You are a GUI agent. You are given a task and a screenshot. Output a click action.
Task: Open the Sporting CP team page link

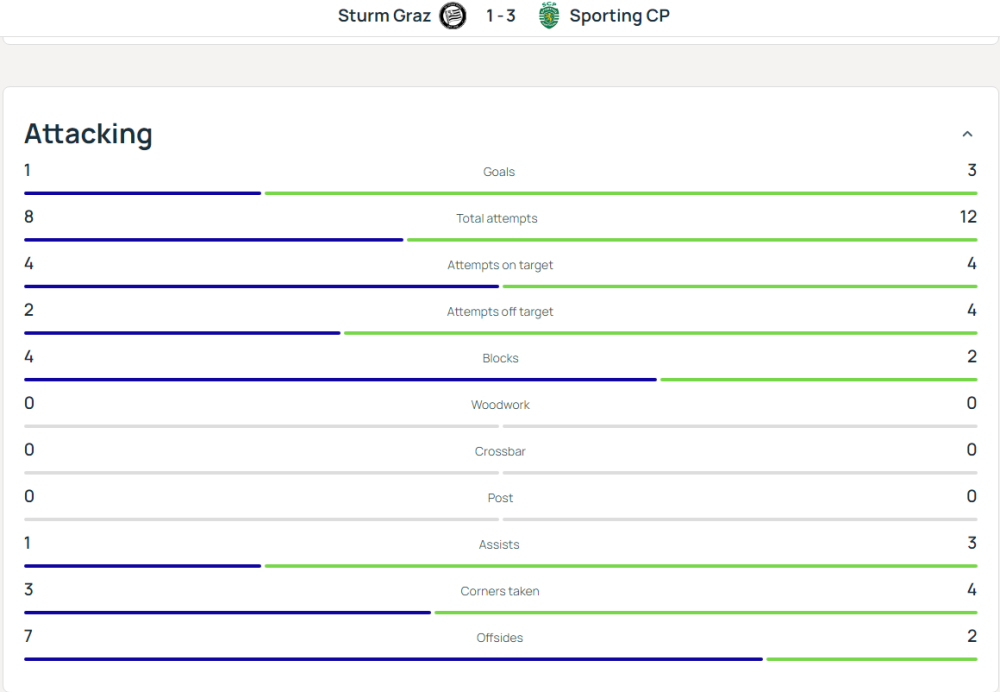click(618, 16)
